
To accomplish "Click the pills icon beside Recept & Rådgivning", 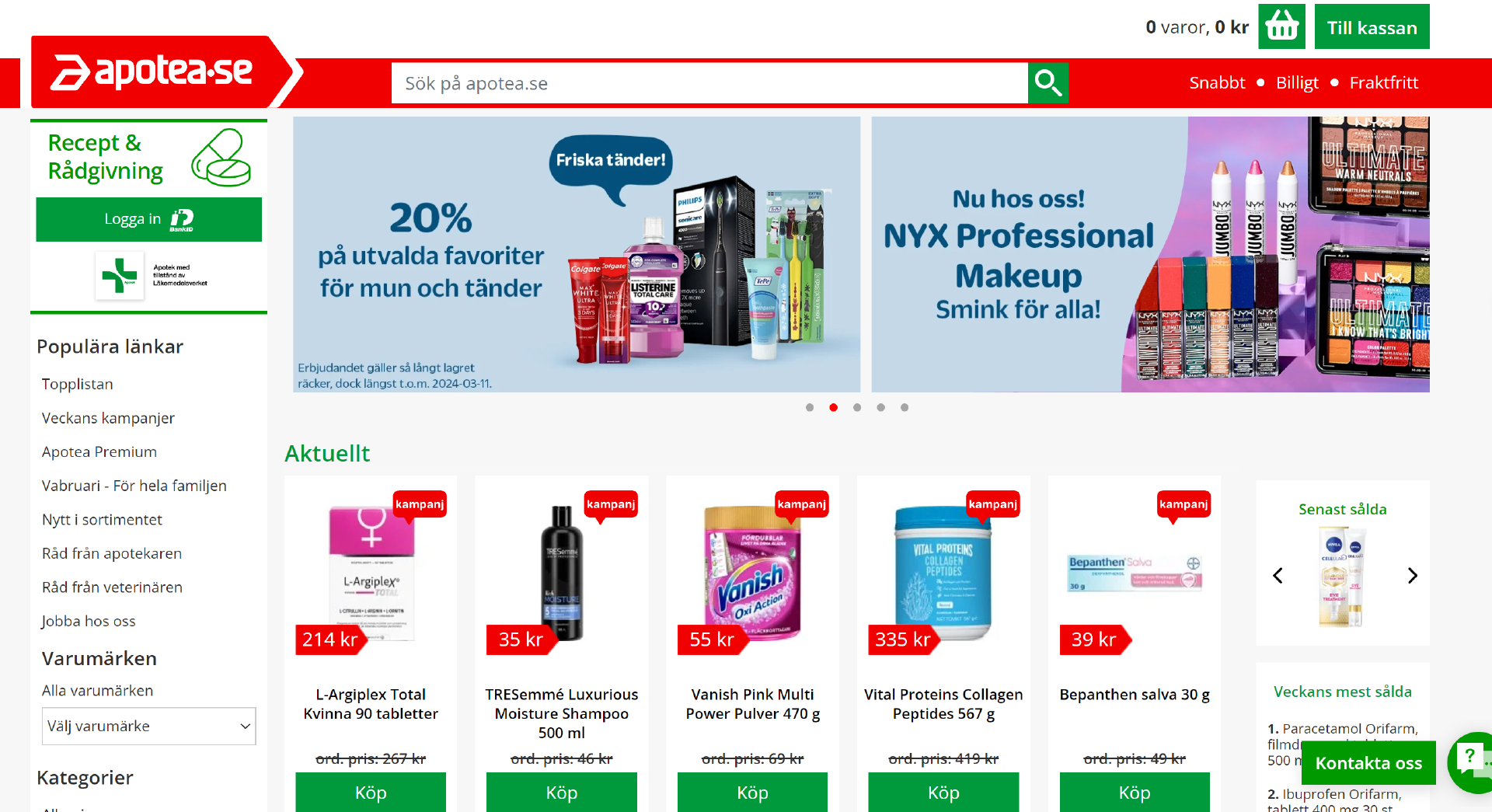I will pos(221,158).
